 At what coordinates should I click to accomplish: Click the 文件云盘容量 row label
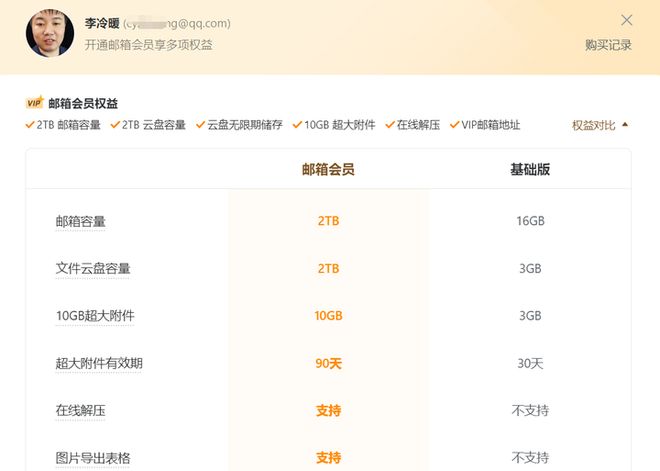click(93, 268)
